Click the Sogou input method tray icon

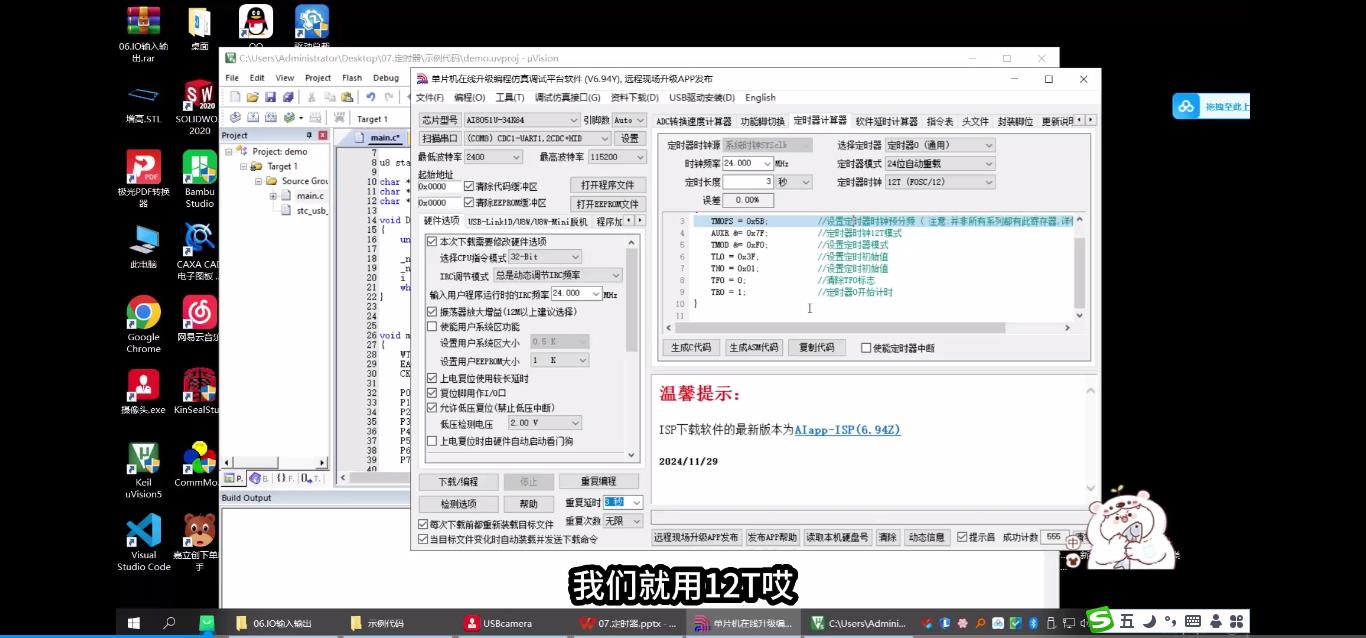pyautogui.click(x=1099, y=621)
